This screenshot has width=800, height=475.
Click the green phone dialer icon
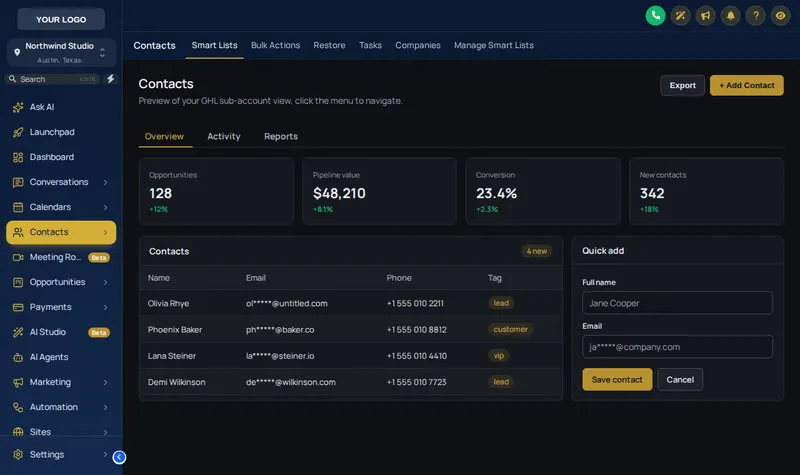[655, 15]
